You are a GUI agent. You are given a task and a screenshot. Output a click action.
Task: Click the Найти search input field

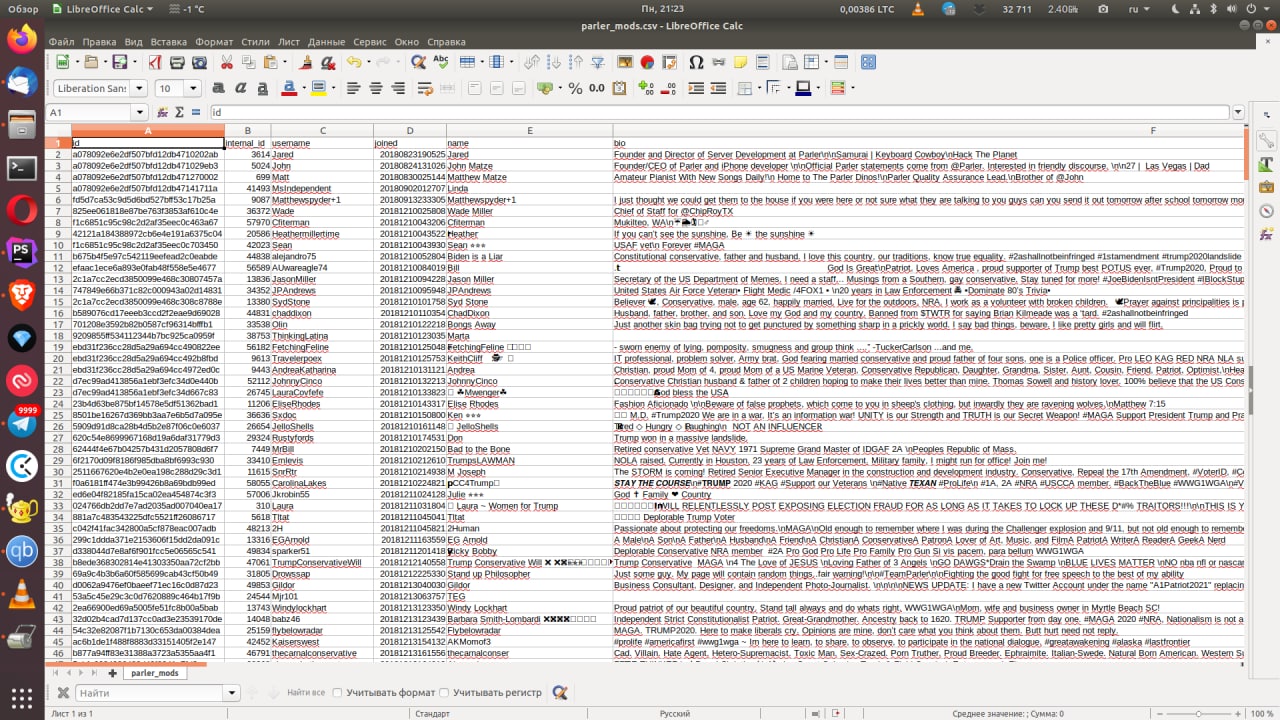[150, 692]
